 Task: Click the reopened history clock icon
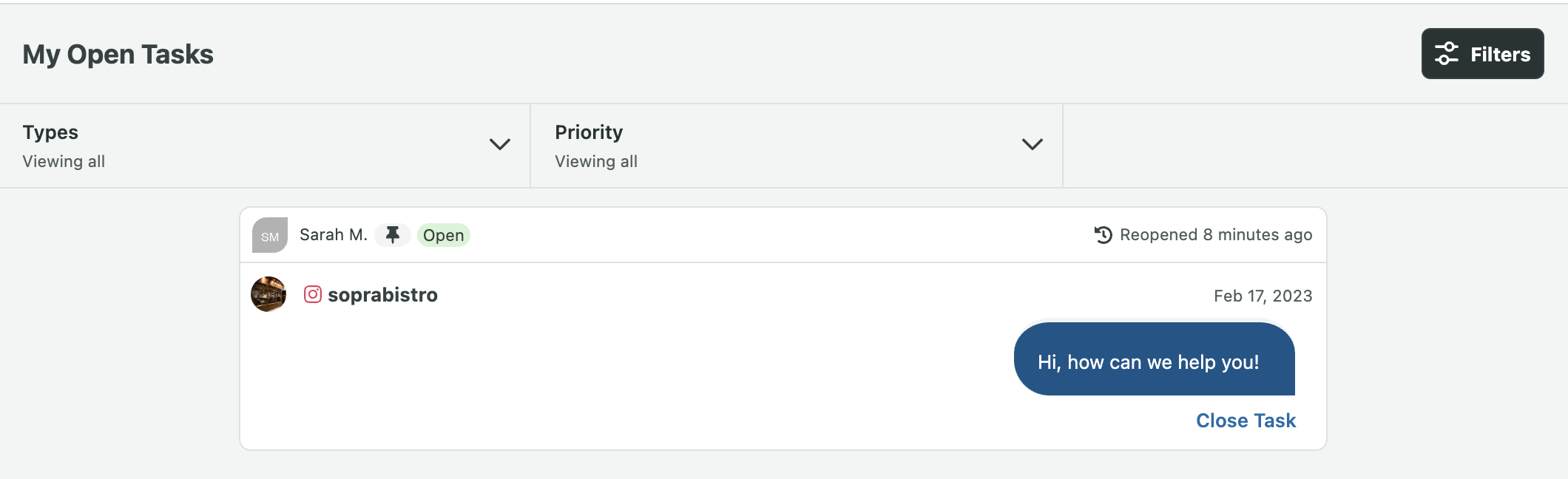1104,235
